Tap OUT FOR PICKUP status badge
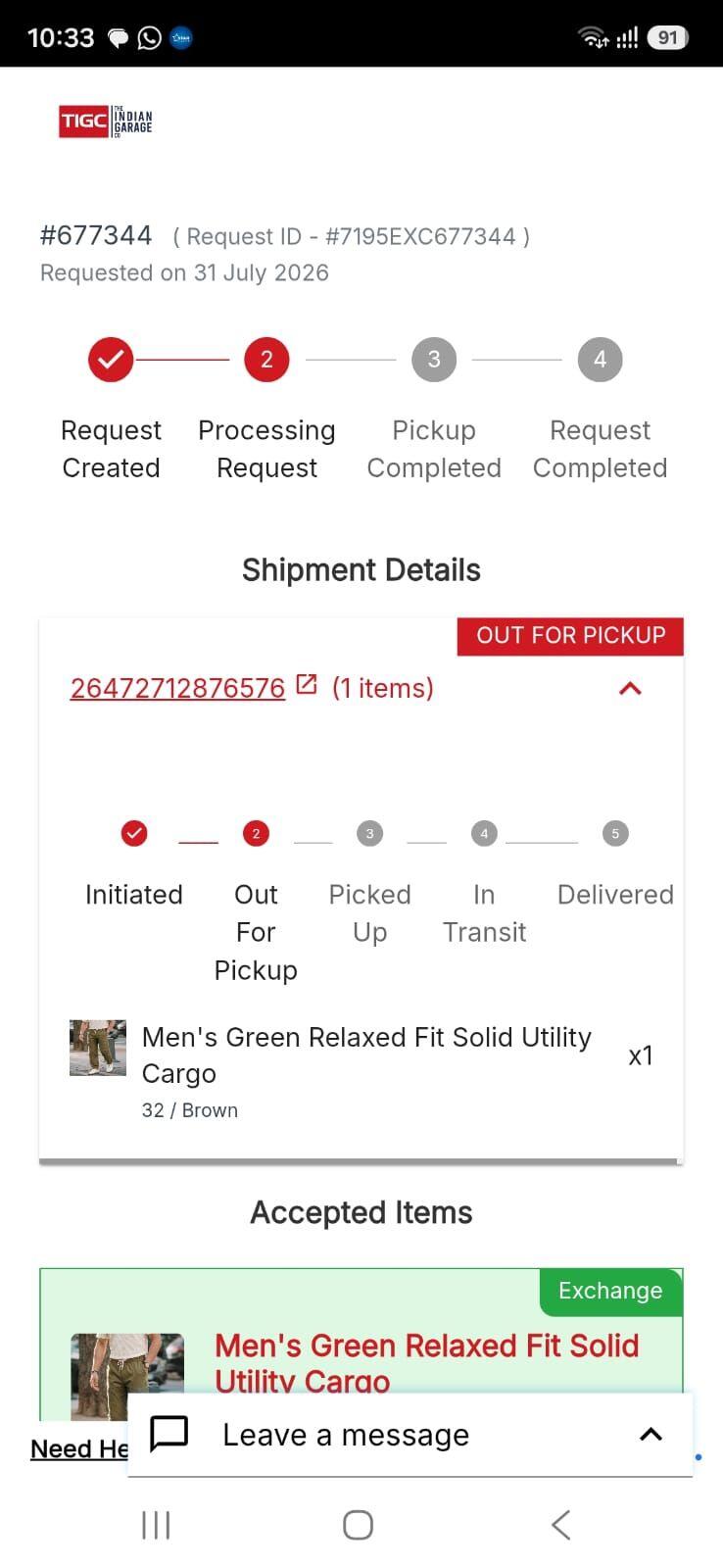This screenshot has width=723, height=1568. coord(570,635)
